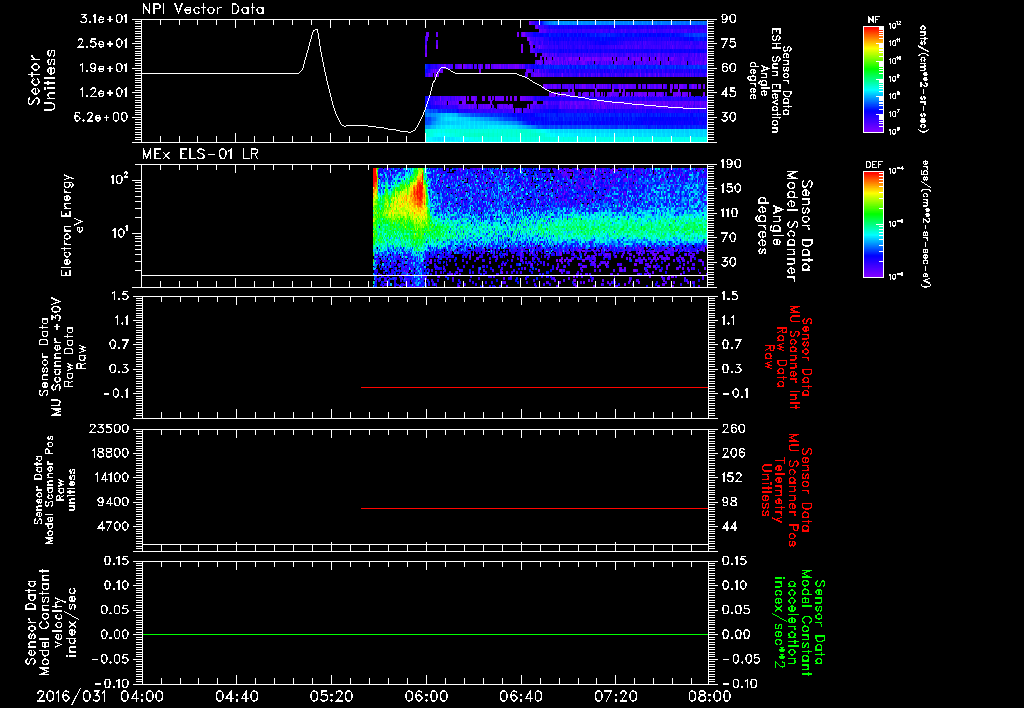Image resolution: width=1024 pixels, height=708 pixels.
Task: Click the 98 telemetry tick label
Action: pyautogui.click(x=729, y=502)
